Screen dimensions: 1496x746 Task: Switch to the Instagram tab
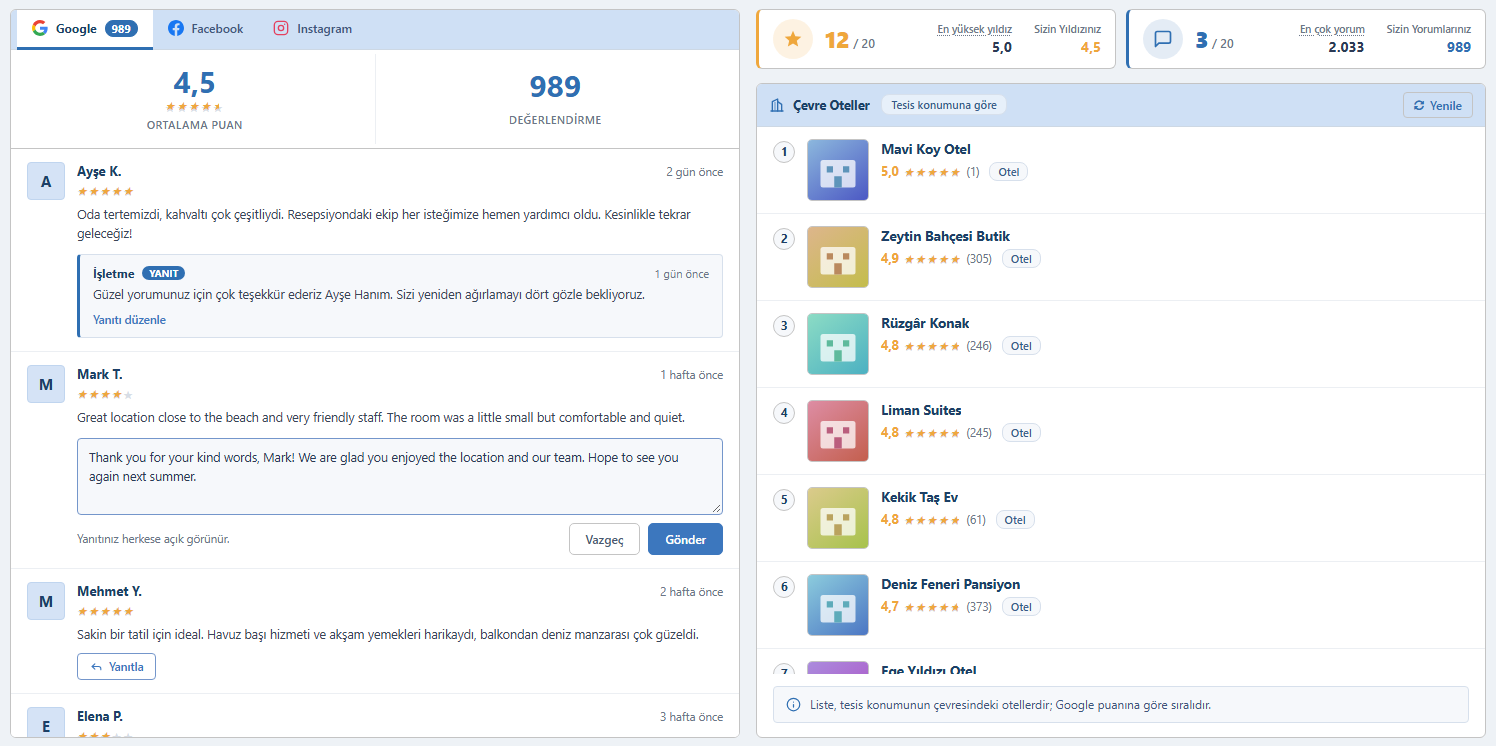(x=313, y=29)
